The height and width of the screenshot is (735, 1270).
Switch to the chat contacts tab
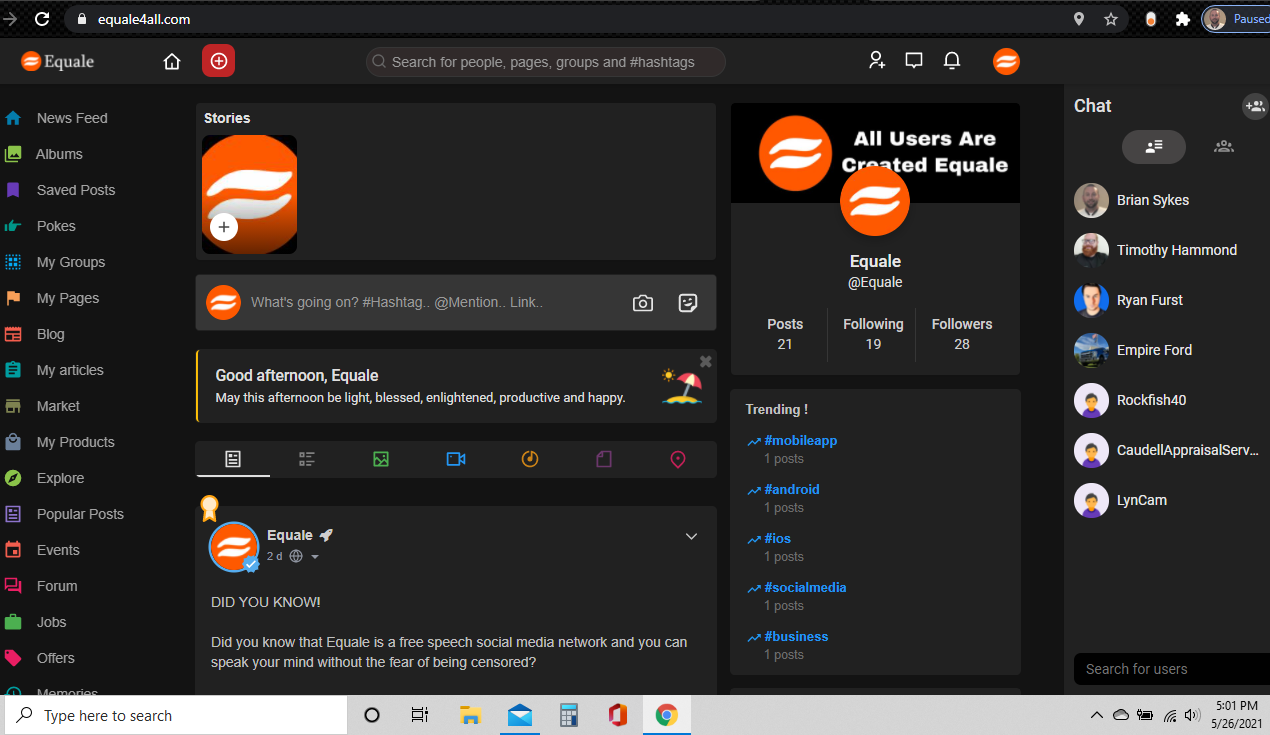[1154, 146]
